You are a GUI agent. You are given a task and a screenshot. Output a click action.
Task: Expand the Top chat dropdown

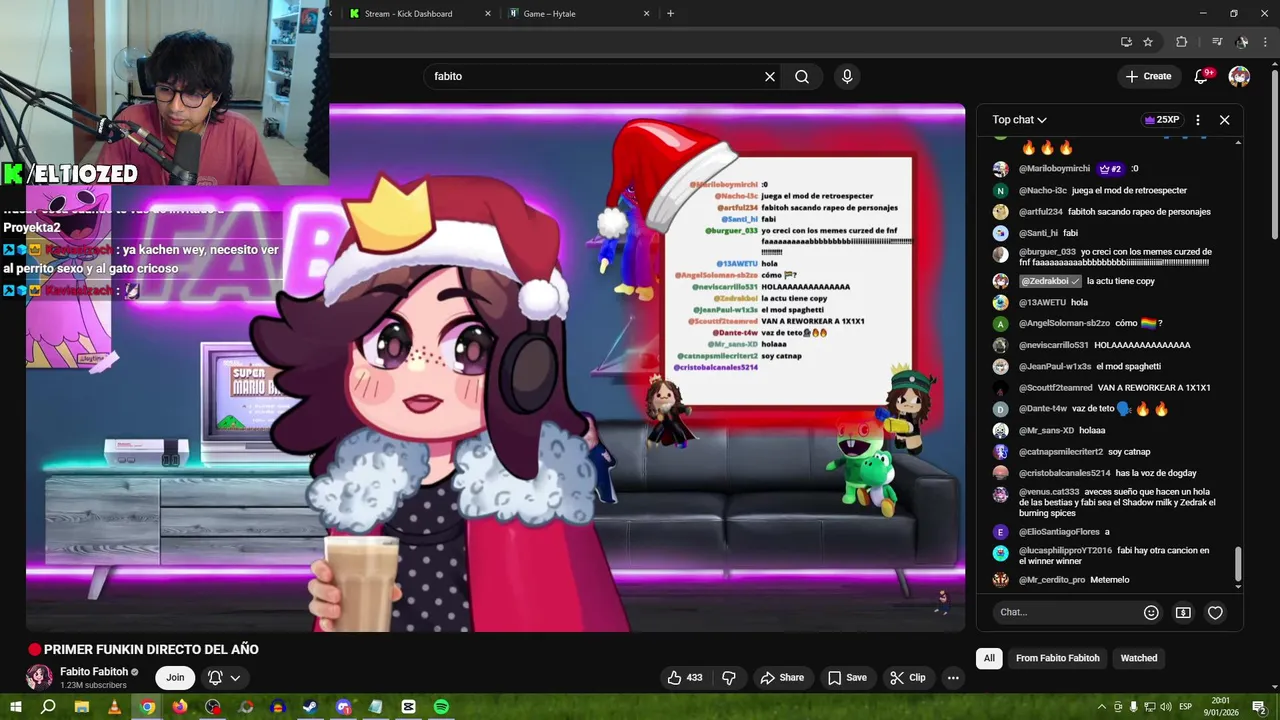pyautogui.click(x=1019, y=120)
